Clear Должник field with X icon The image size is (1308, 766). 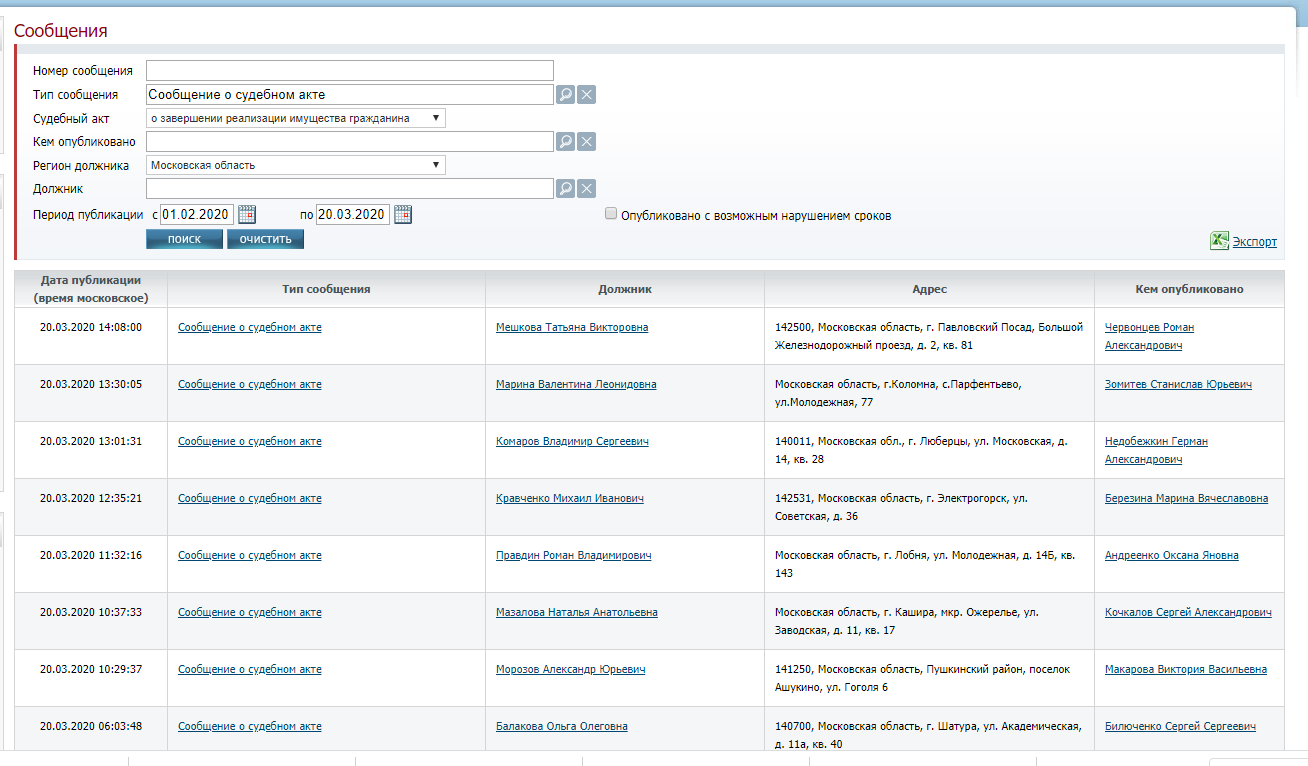pos(587,189)
